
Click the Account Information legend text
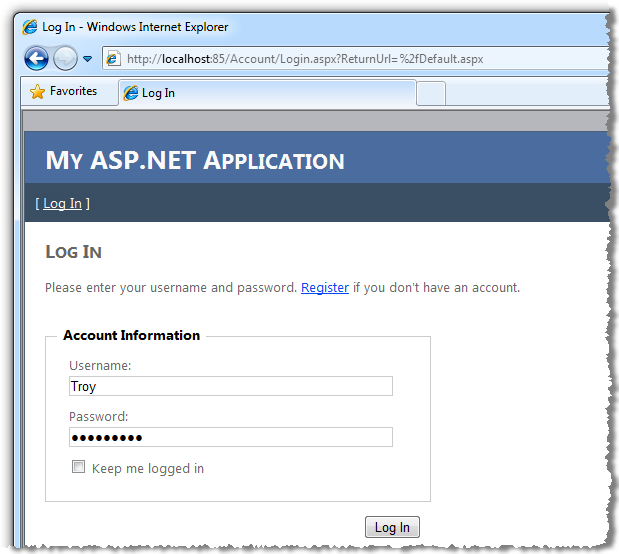pyautogui.click(x=131, y=335)
